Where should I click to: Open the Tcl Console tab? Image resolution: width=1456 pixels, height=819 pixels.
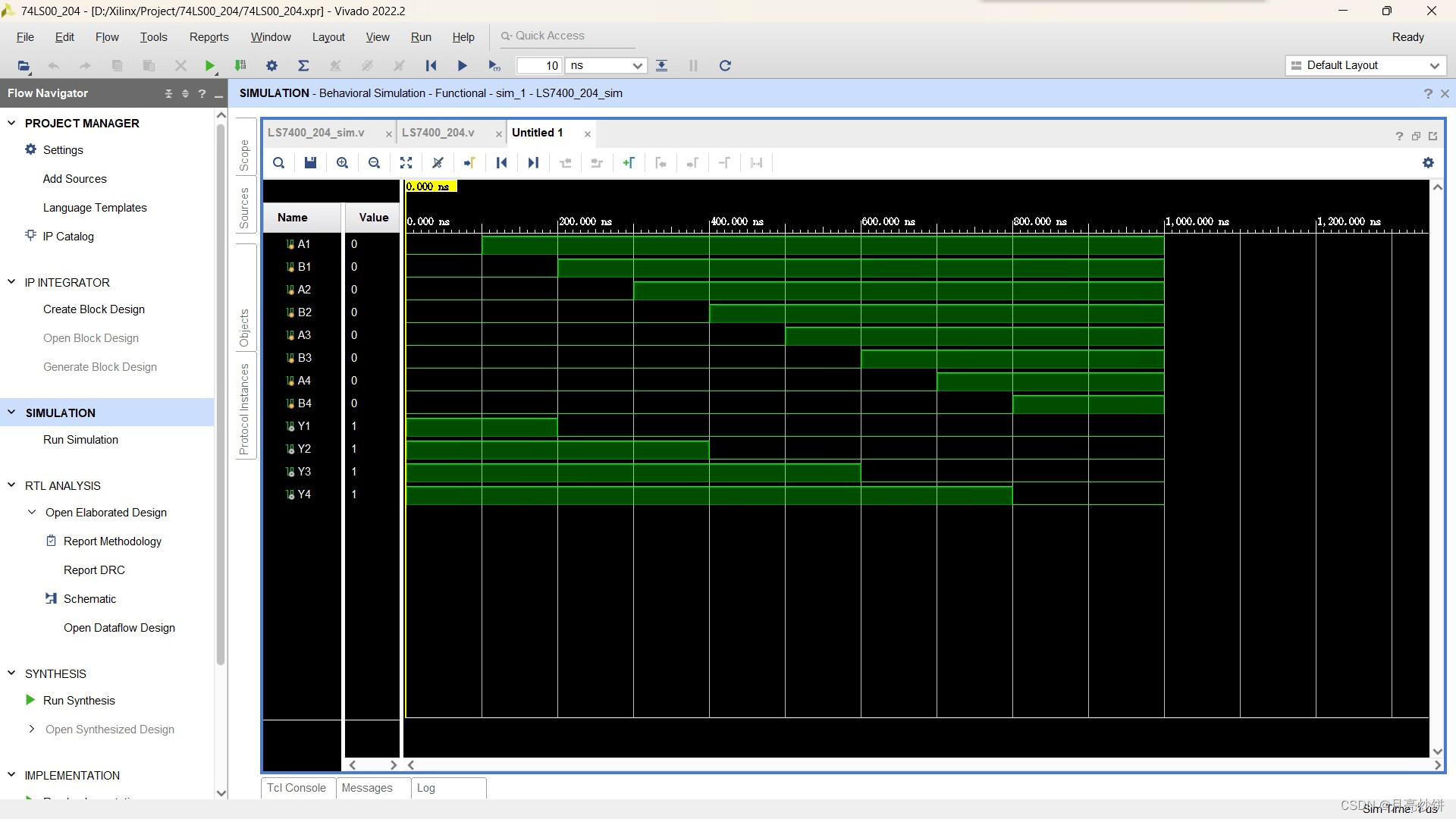tap(297, 788)
